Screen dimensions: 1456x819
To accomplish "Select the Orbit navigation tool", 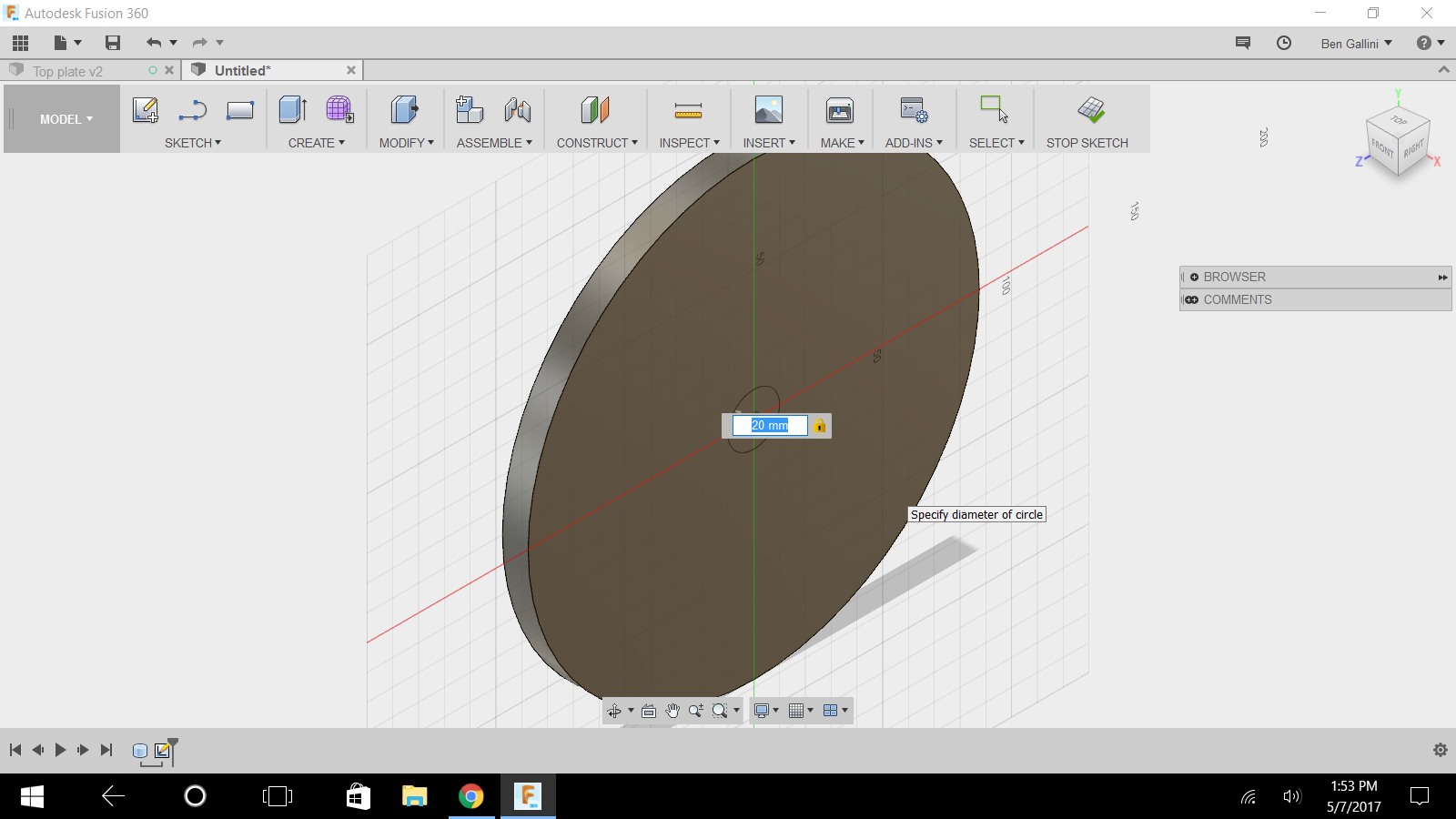I will 614,711.
